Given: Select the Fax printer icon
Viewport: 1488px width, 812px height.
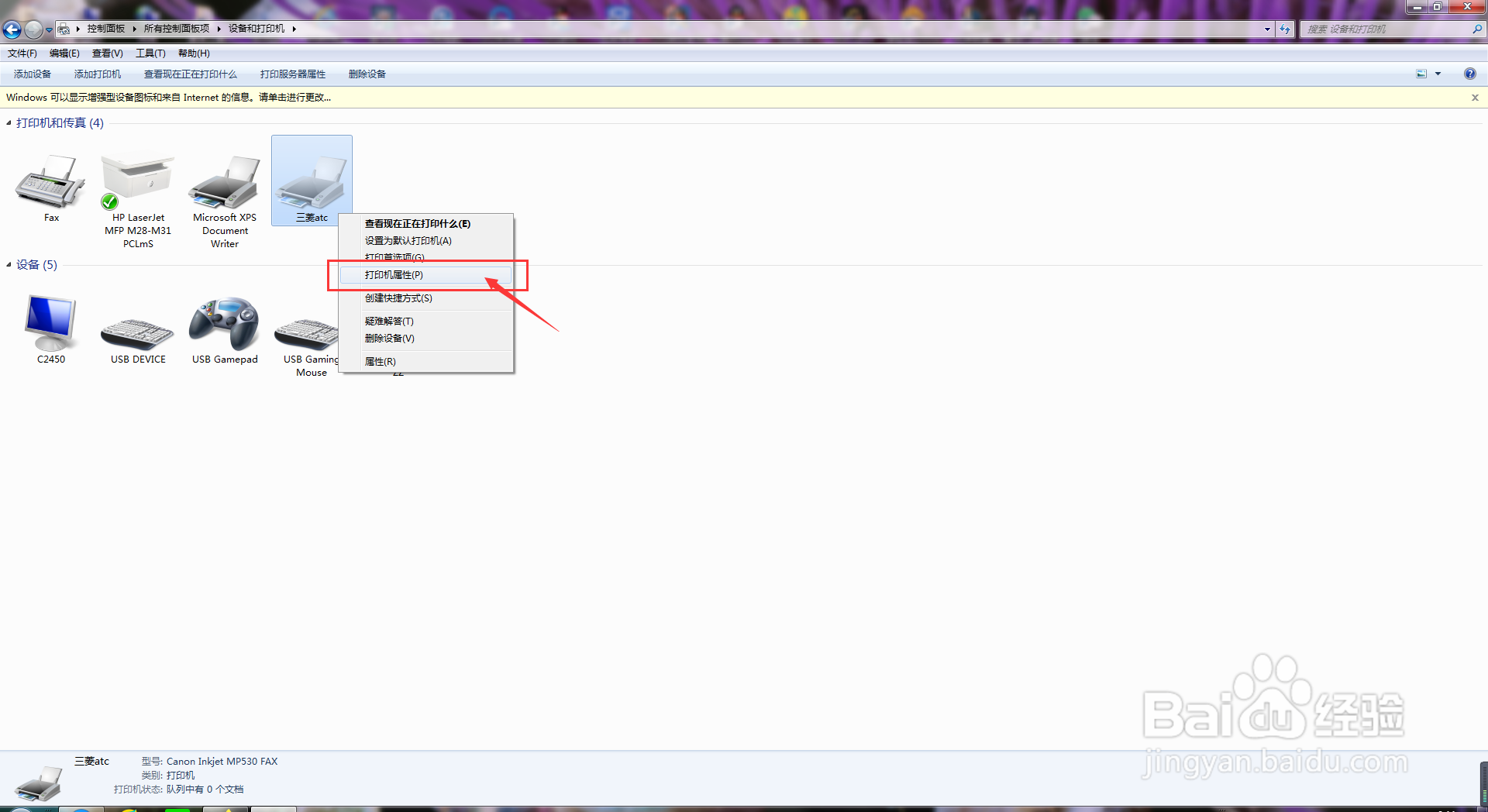Looking at the screenshot, I should point(51,181).
